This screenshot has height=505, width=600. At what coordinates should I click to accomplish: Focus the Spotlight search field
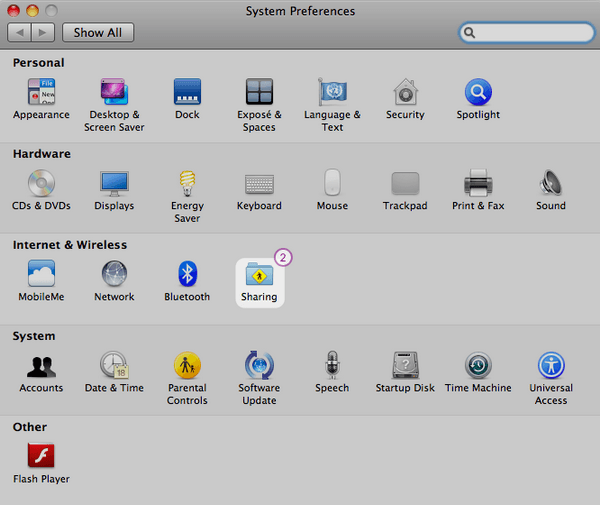pyautogui.click(x=527, y=33)
